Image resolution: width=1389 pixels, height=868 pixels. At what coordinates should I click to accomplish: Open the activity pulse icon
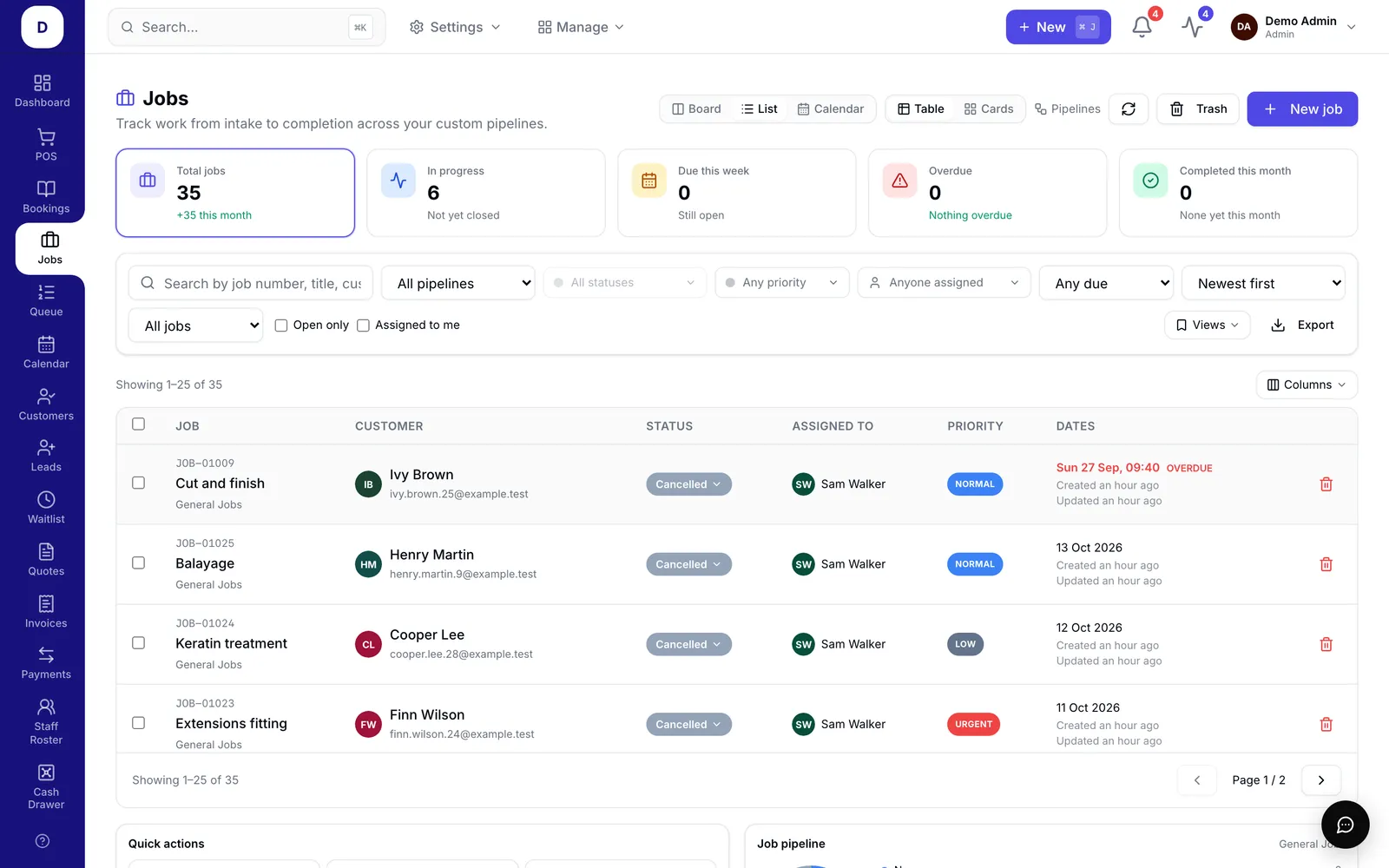(1193, 27)
